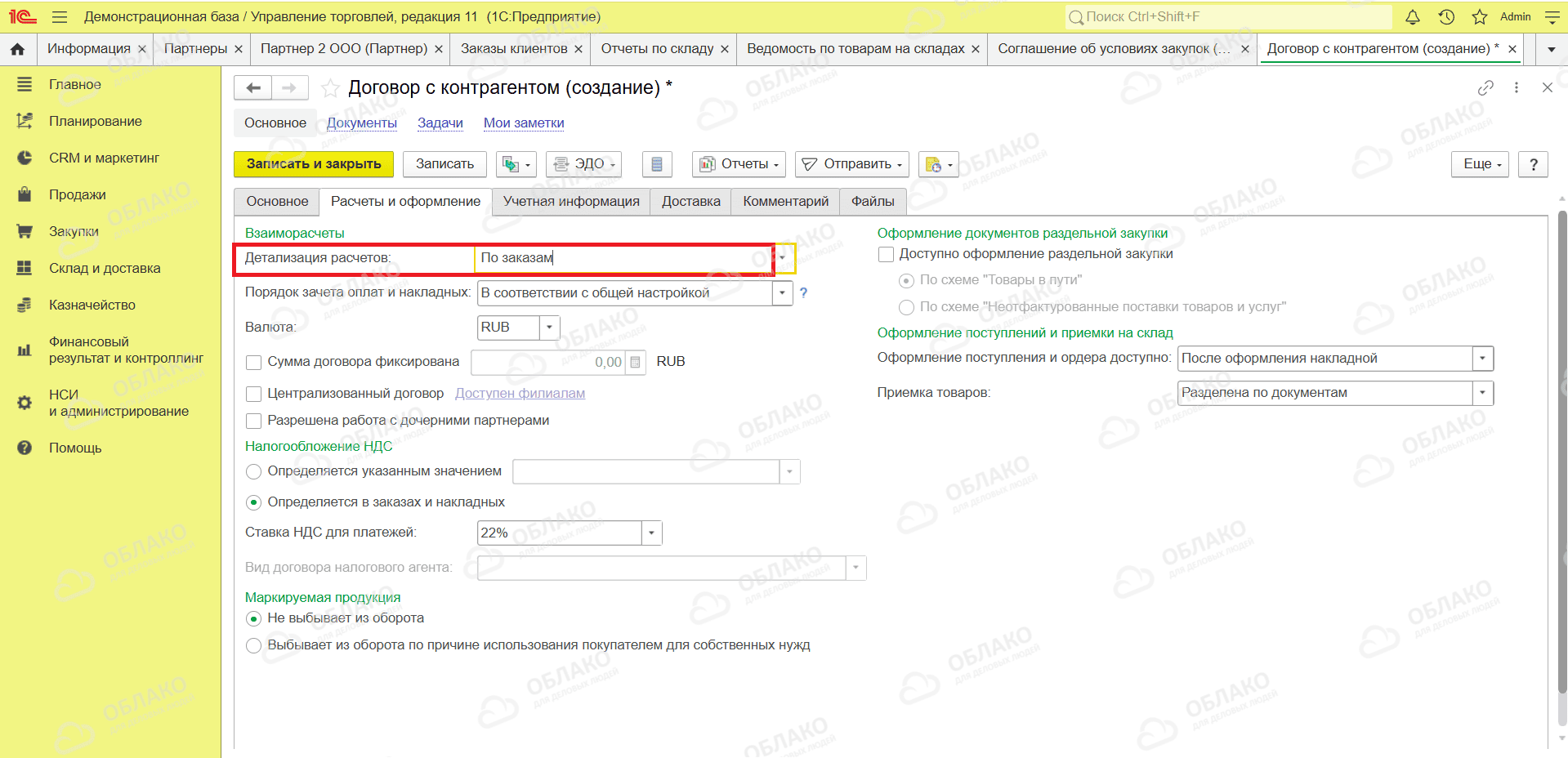
Task: Open the attached files icon dropdown
Action: click(938, 164)
